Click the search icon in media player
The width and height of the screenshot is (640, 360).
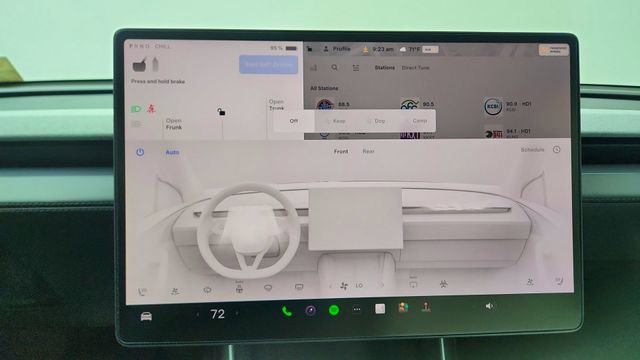[334, 67]
